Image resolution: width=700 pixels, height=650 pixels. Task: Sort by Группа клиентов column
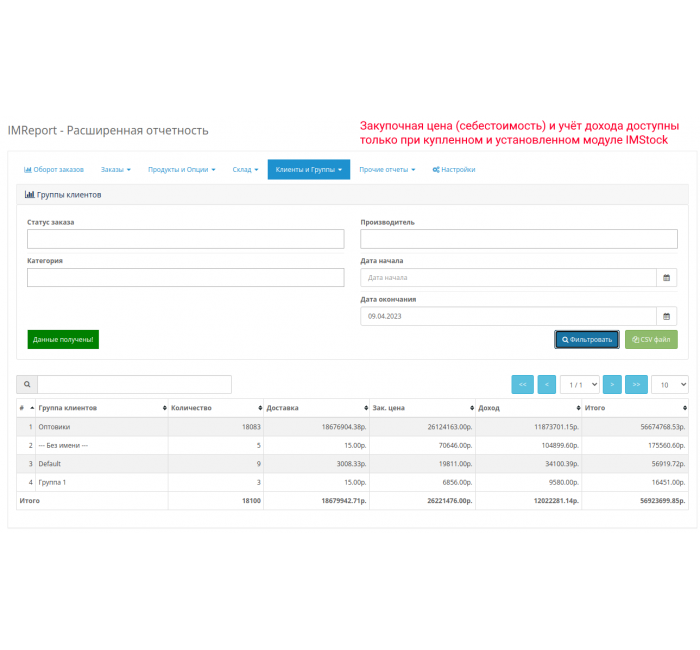tap(102, 408)
